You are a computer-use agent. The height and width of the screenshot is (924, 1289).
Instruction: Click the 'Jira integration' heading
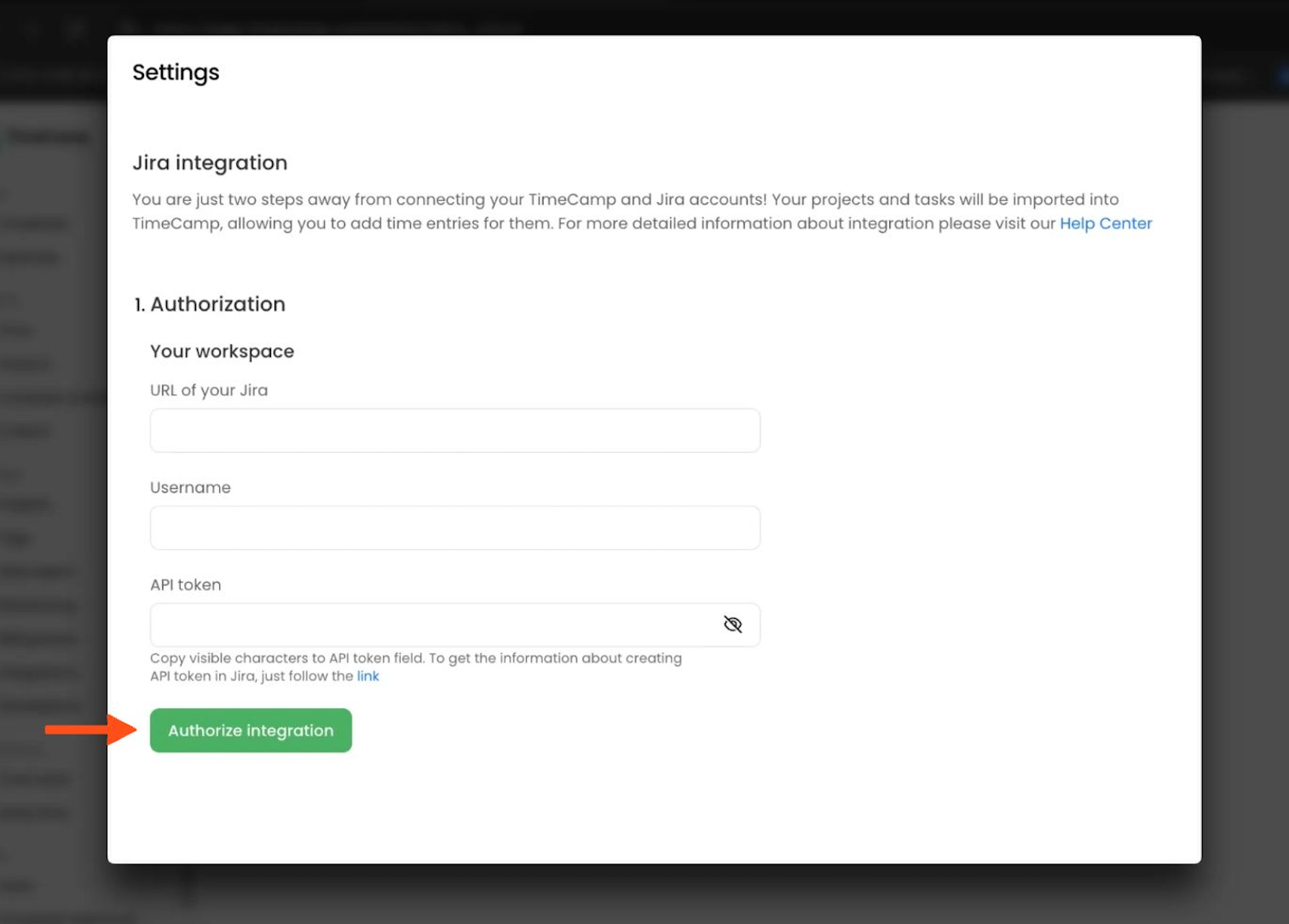tap(210, 163)
